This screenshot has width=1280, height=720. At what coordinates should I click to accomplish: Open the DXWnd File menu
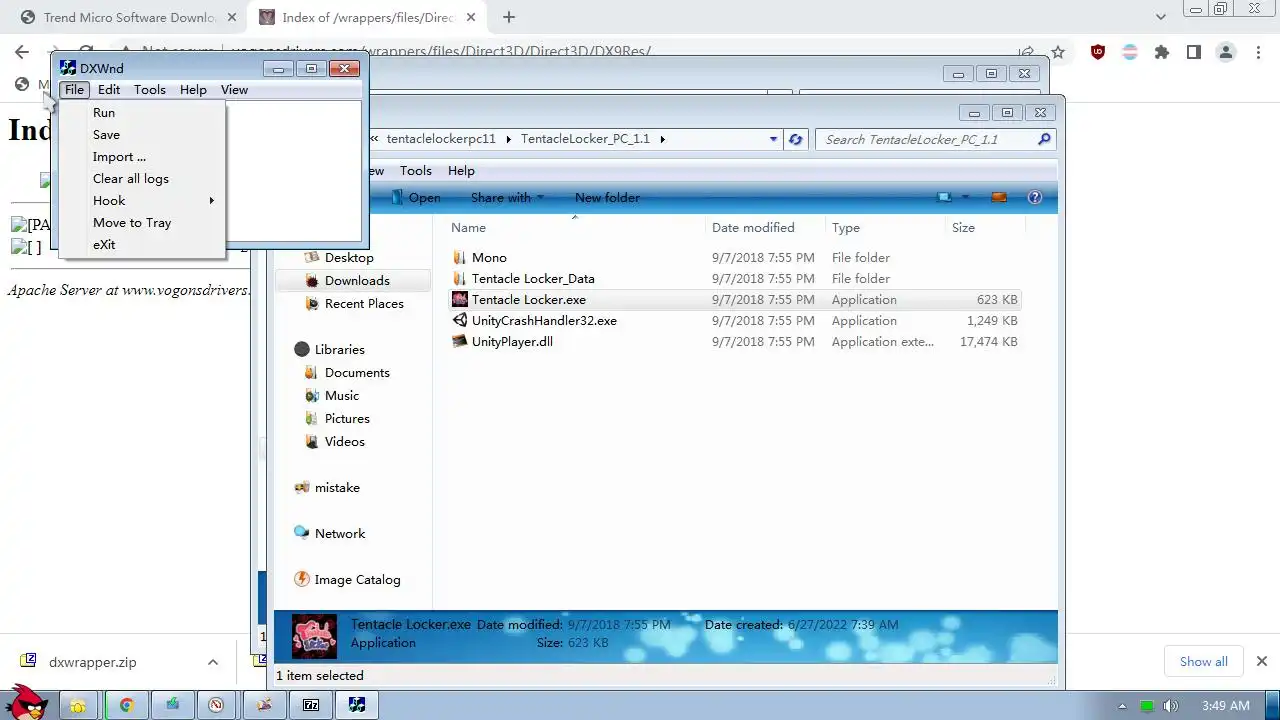click(74, 89)
